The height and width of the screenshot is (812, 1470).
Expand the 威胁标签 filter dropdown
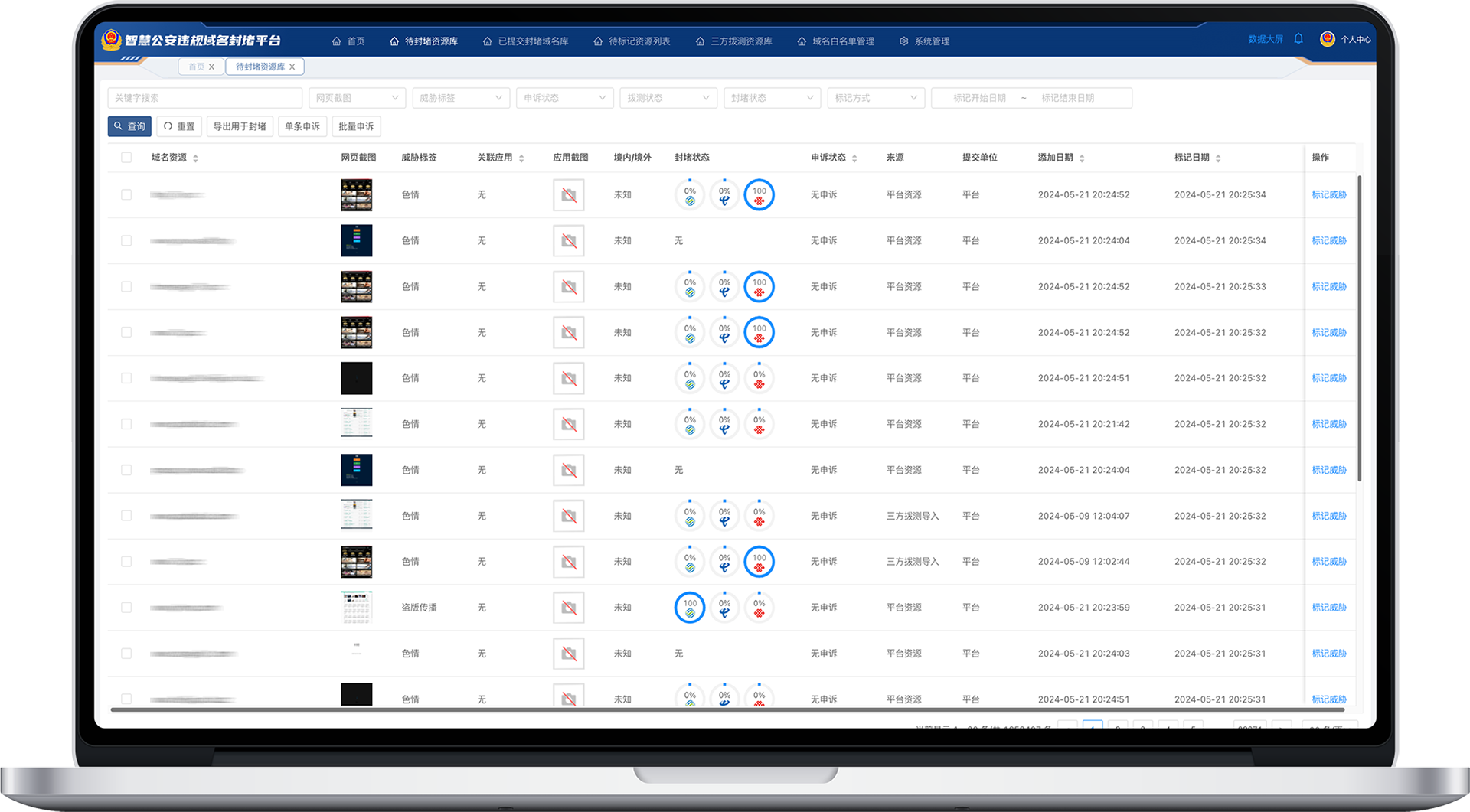(461, 98)
